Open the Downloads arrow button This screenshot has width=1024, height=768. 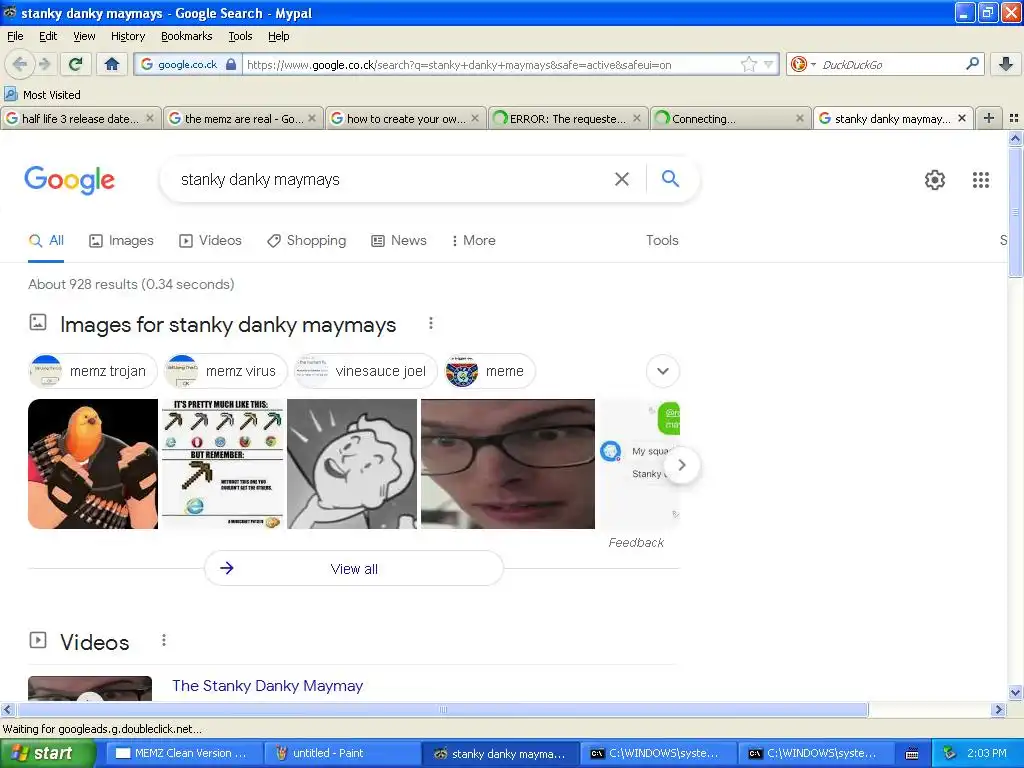[1006, 64]
